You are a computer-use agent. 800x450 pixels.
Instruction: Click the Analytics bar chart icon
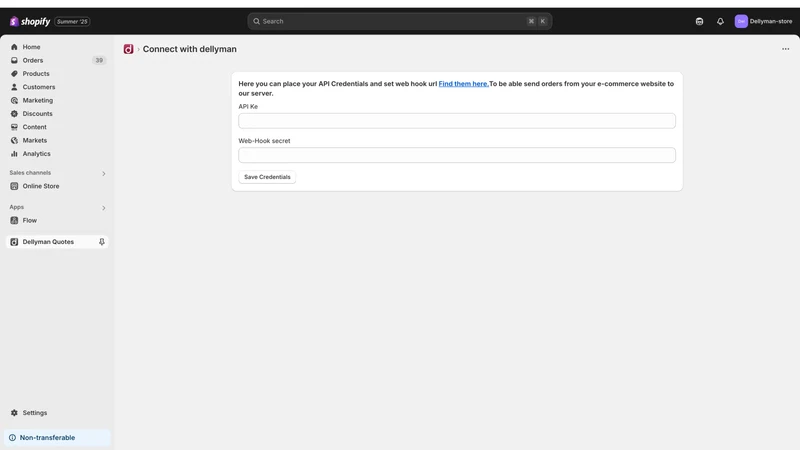click(14, 154)
